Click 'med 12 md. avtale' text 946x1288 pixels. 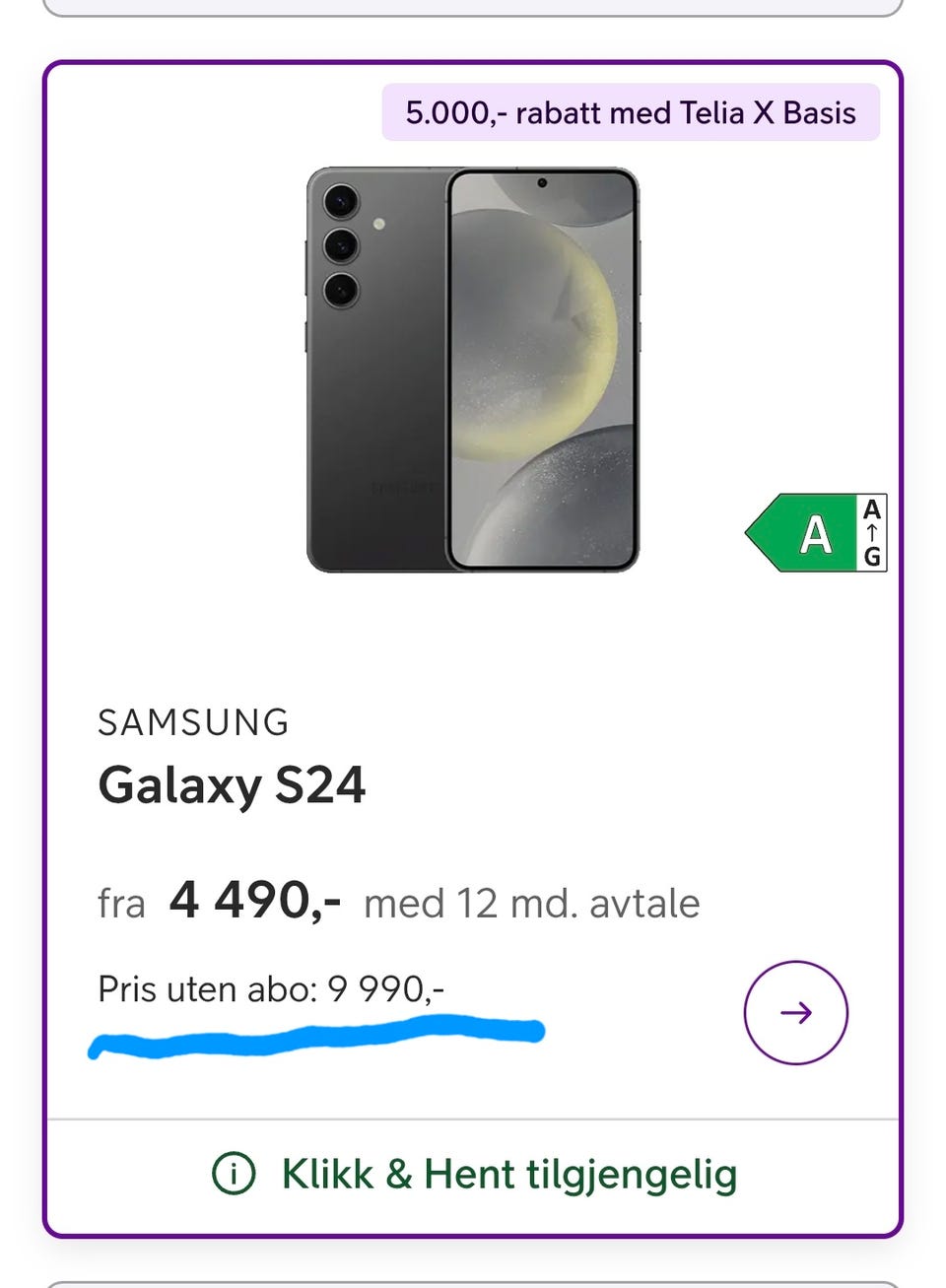tap(531, 903)
